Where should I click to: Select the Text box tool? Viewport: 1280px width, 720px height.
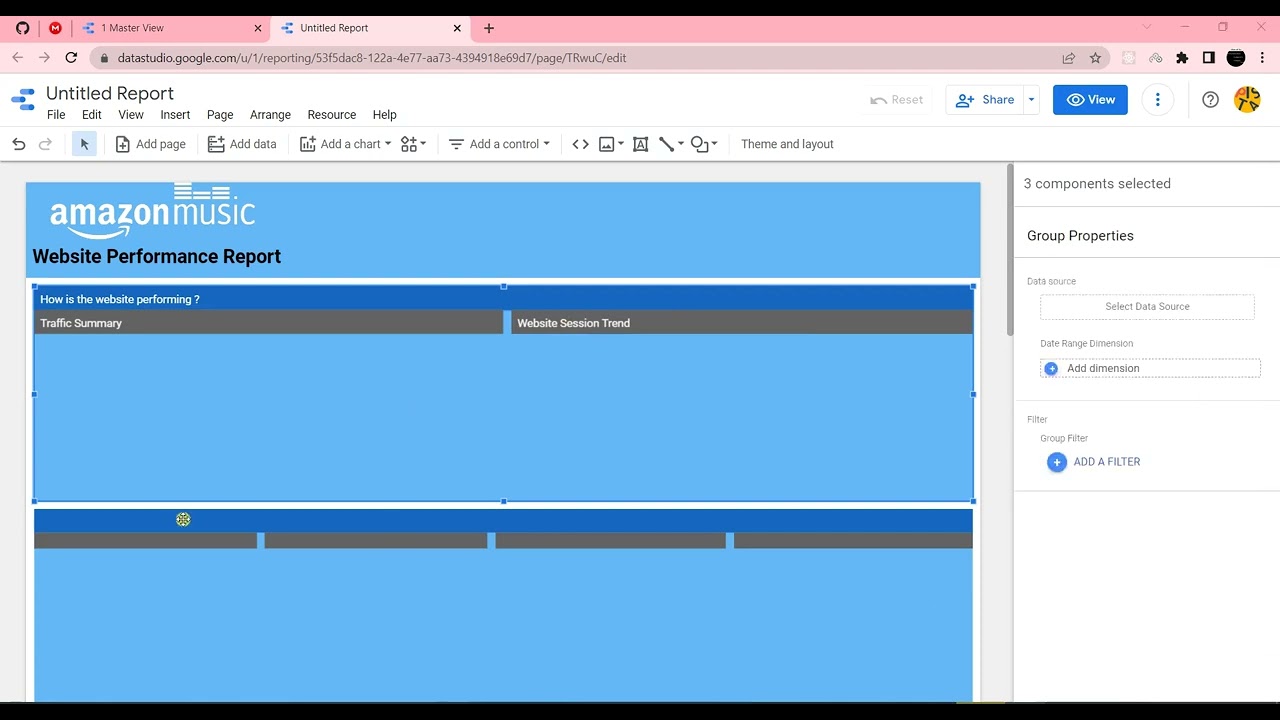(x=641, y=144)
